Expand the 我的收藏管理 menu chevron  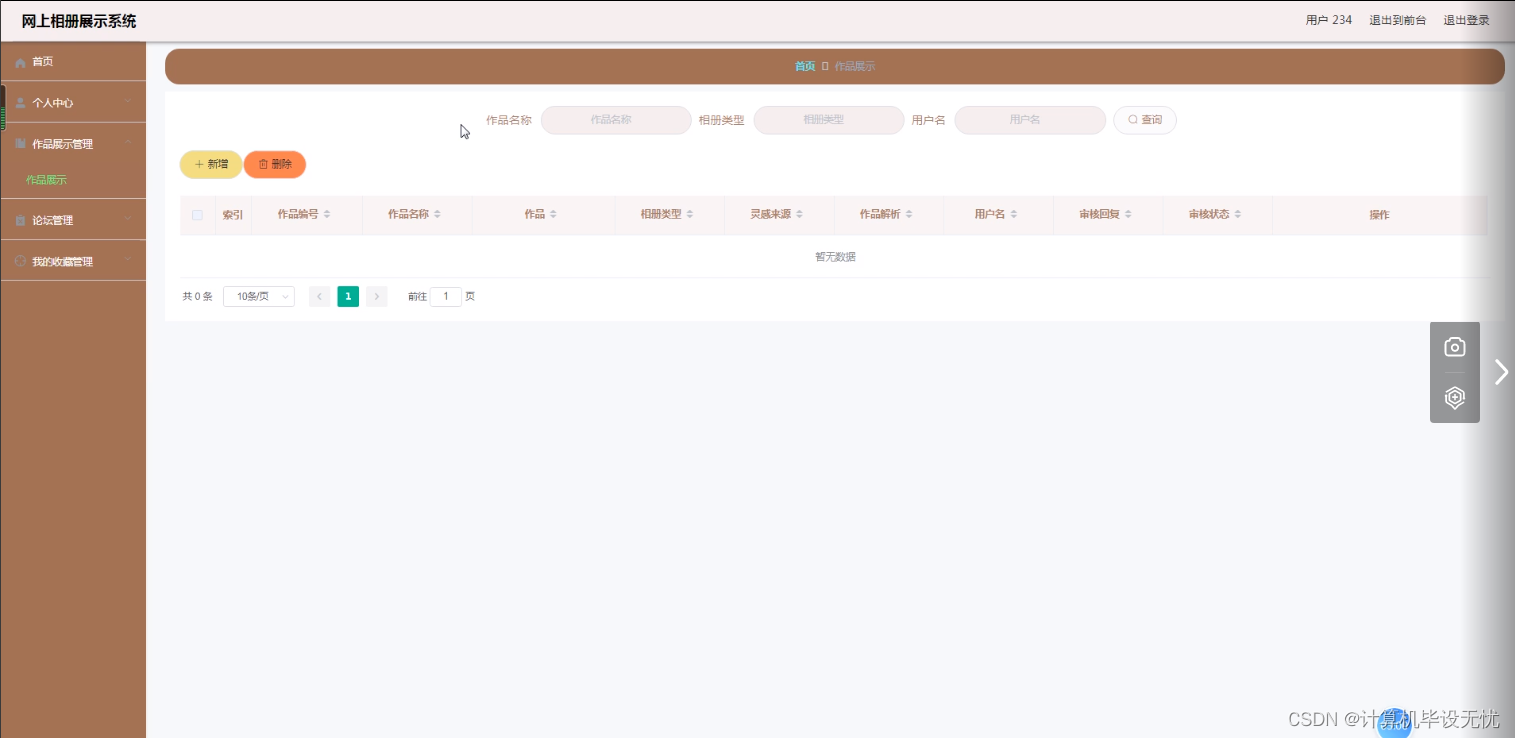tap(128, 261)
